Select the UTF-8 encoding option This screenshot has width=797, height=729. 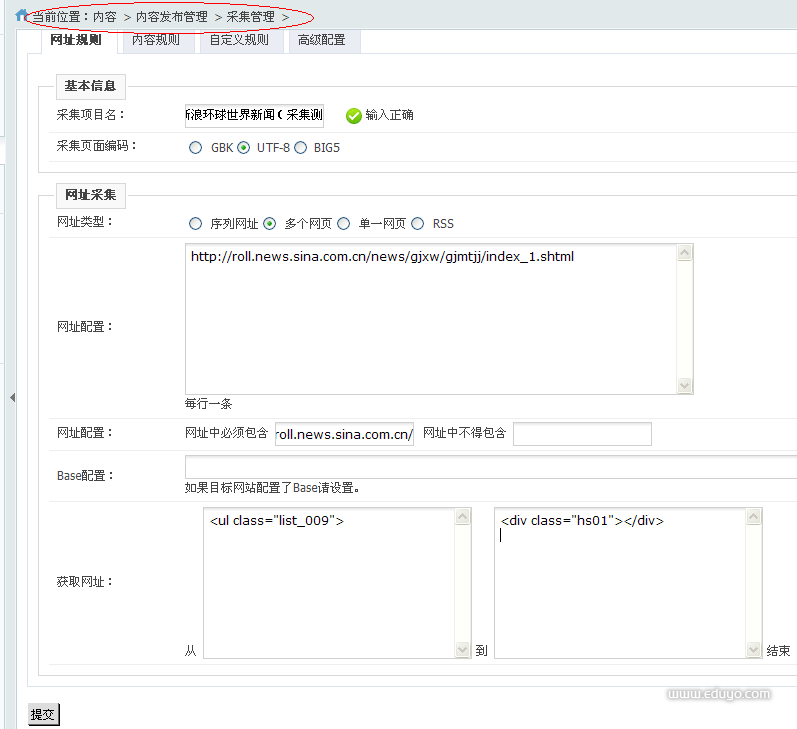pos(244,147)
